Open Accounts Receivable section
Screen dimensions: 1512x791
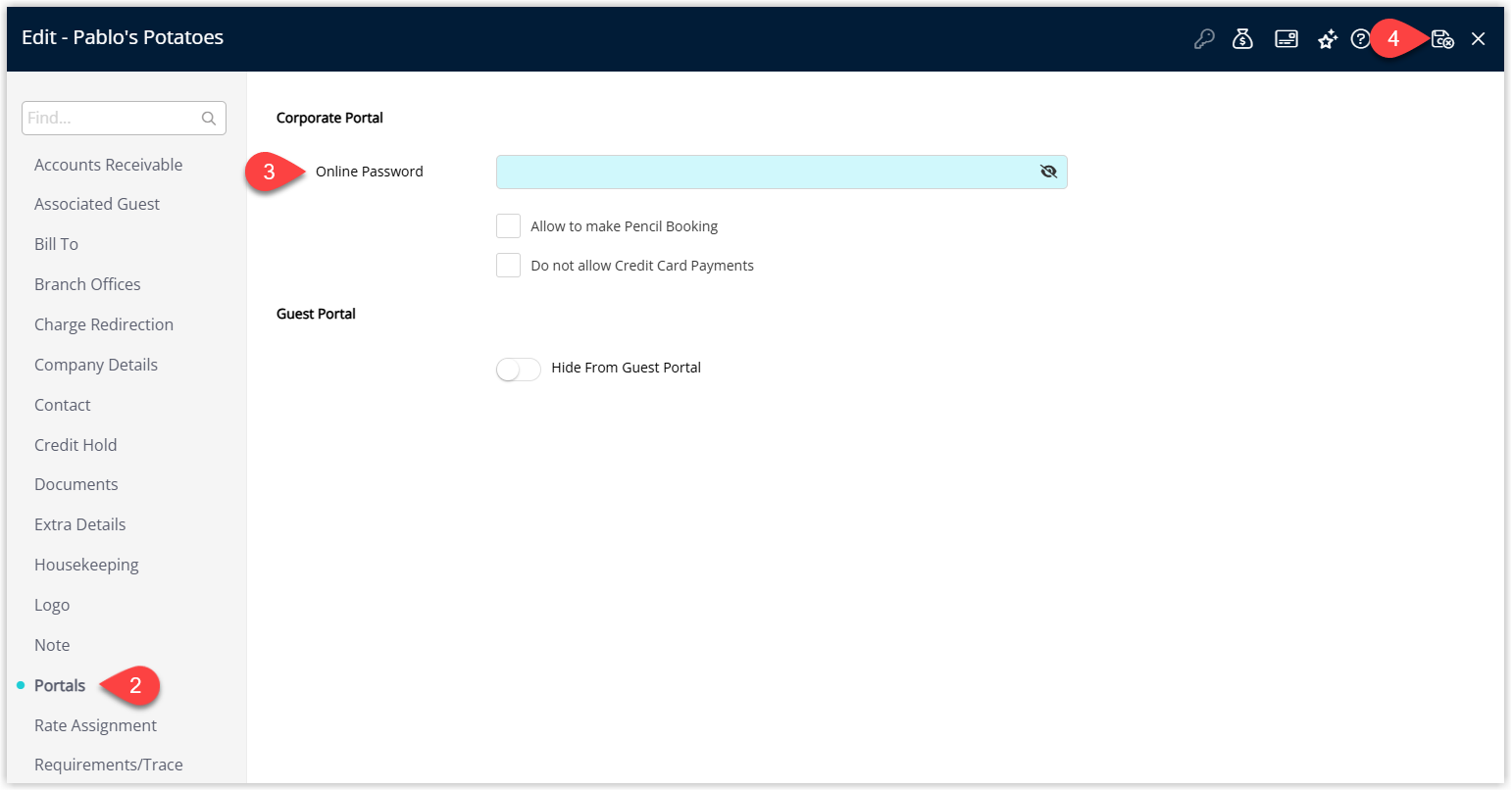108,165
